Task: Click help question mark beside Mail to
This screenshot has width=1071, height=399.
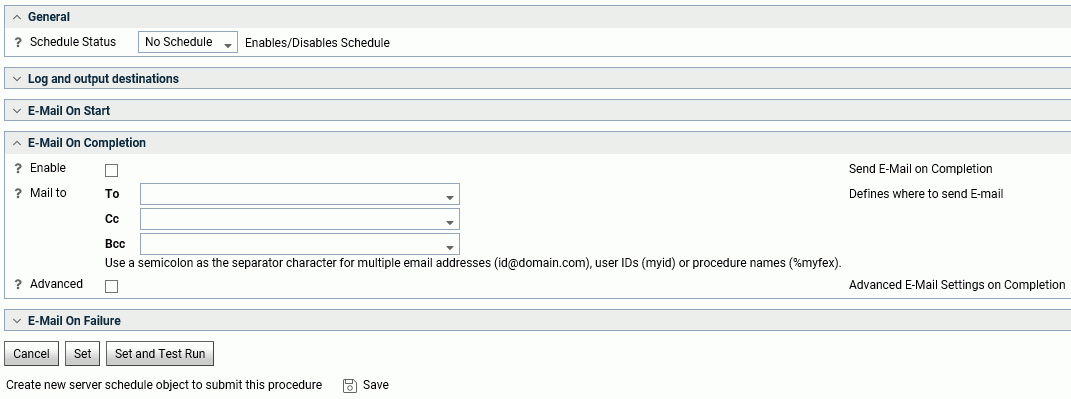Action: 18,193
